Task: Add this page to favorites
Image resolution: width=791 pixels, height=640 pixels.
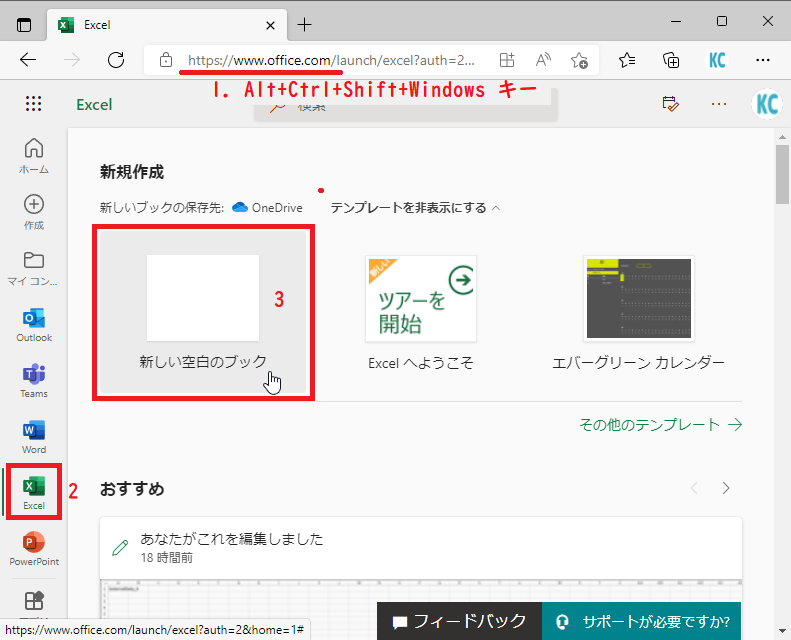Action: pos(579,61)
